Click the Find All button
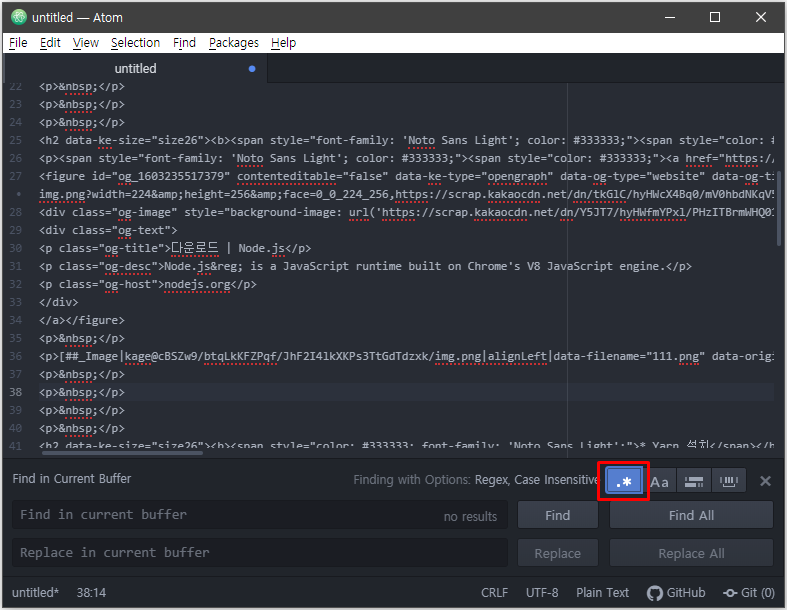787x610 pixels. (x=691, y=515)
